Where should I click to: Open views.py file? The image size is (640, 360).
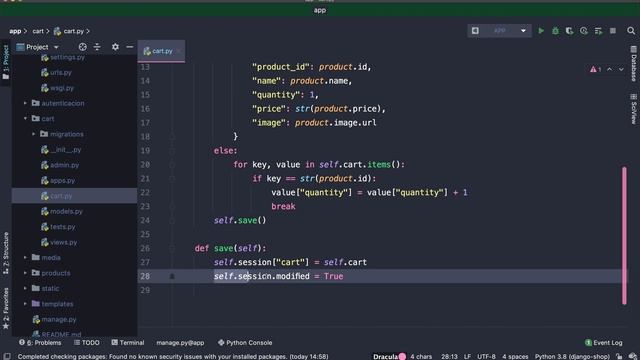59,242
